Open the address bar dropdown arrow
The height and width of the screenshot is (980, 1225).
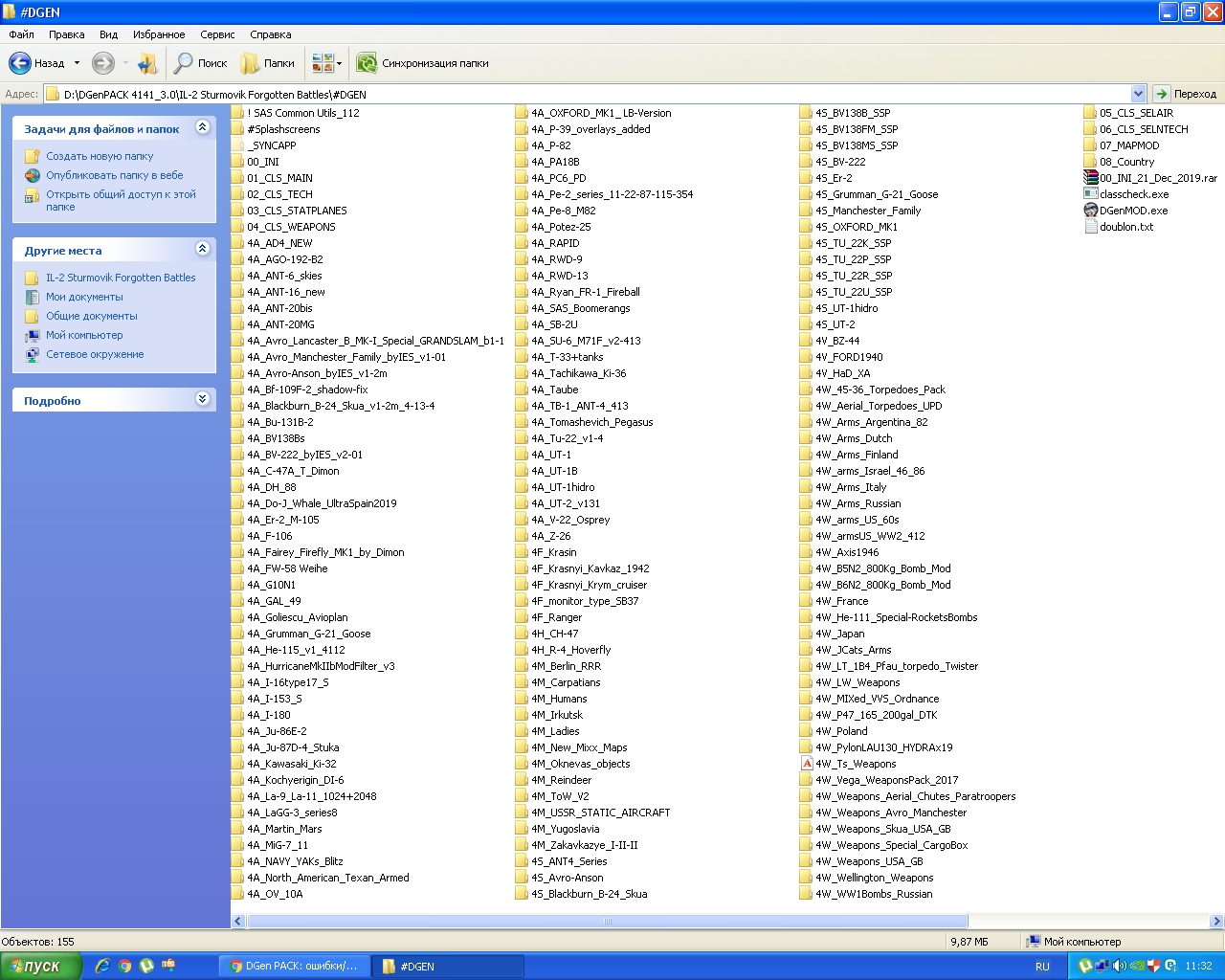point(1138,94)
